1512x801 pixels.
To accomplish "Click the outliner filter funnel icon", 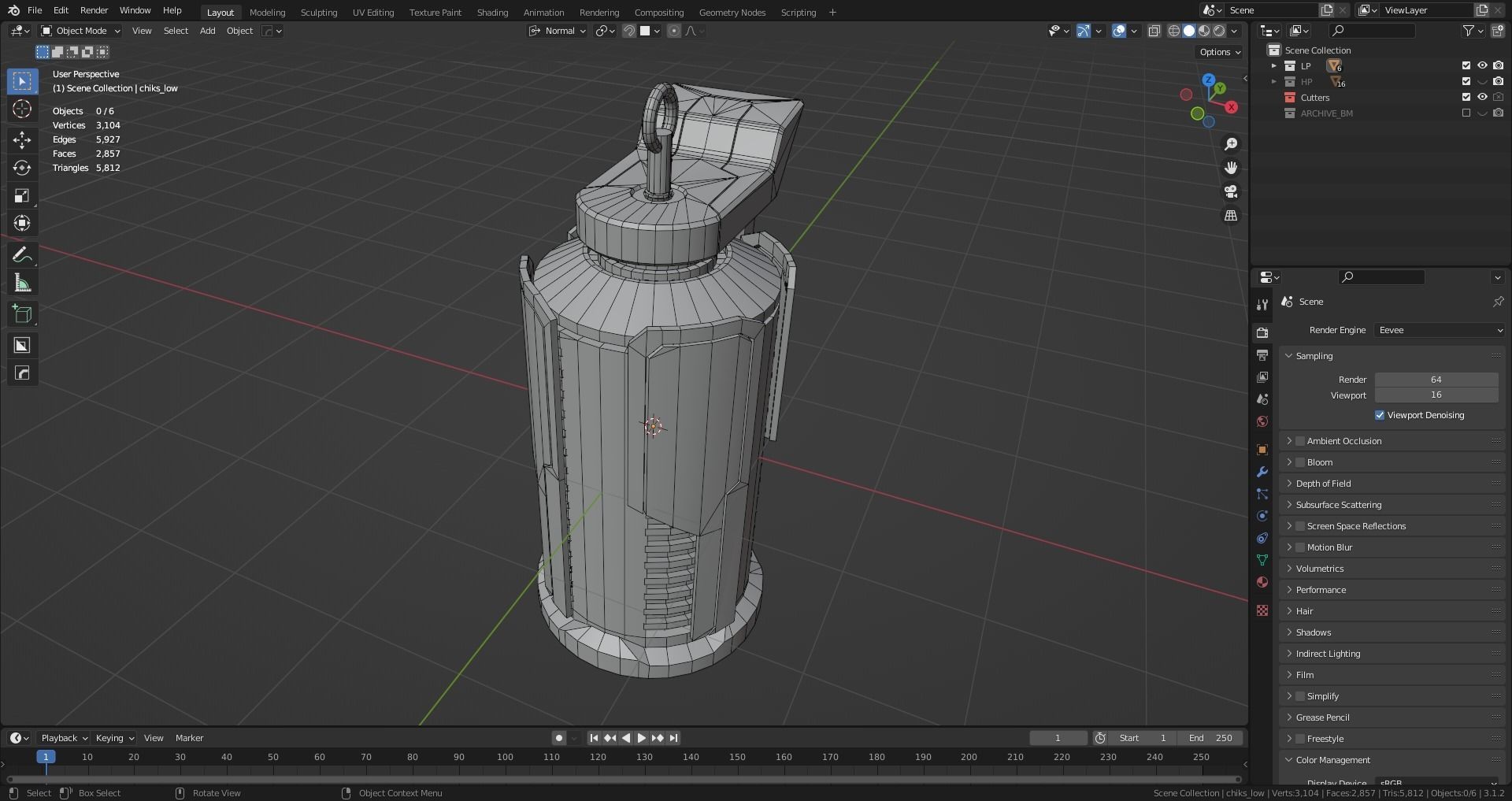I will coord(1468,31).
